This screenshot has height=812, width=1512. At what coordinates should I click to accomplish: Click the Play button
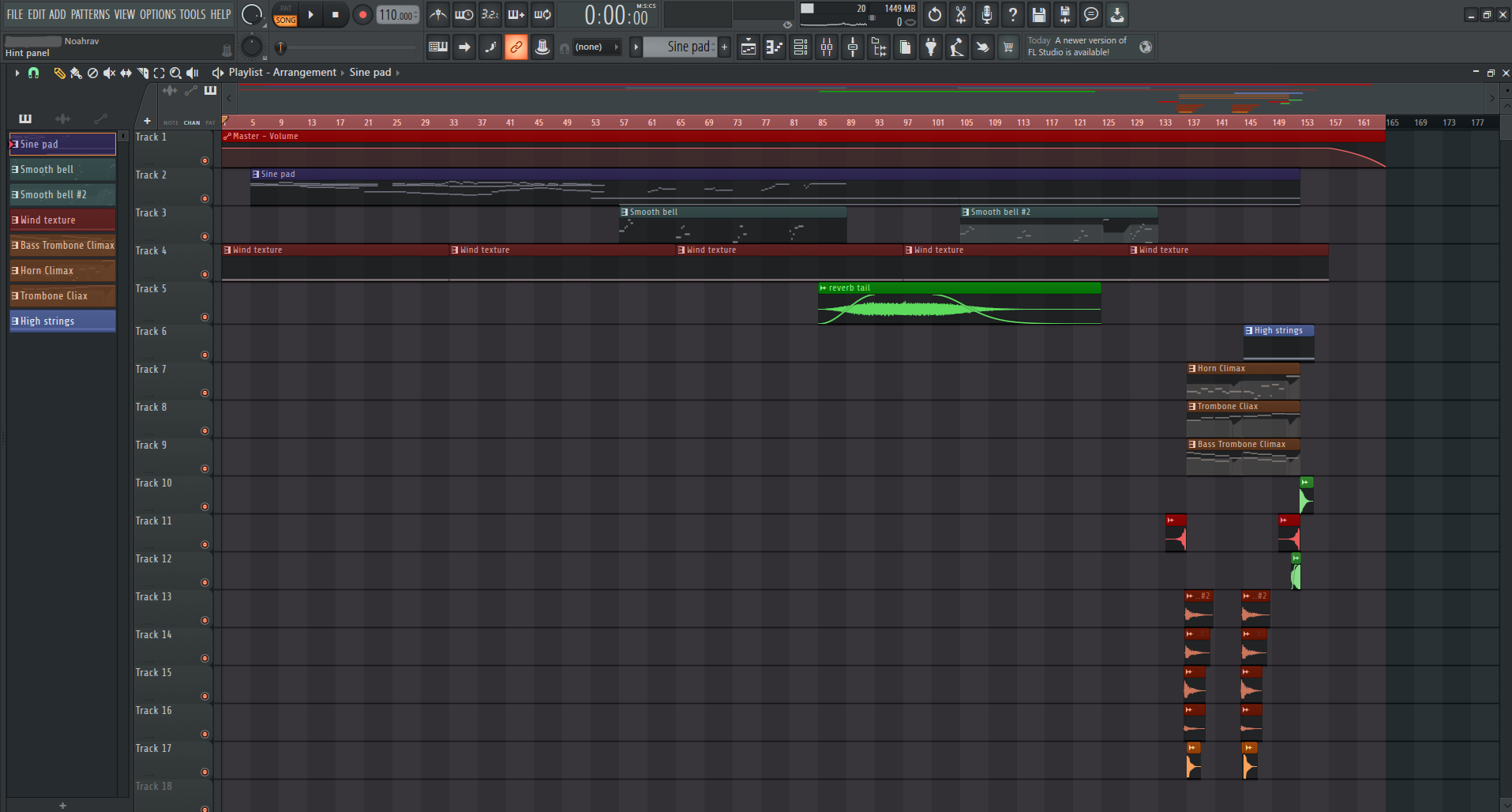coord(311,14)
